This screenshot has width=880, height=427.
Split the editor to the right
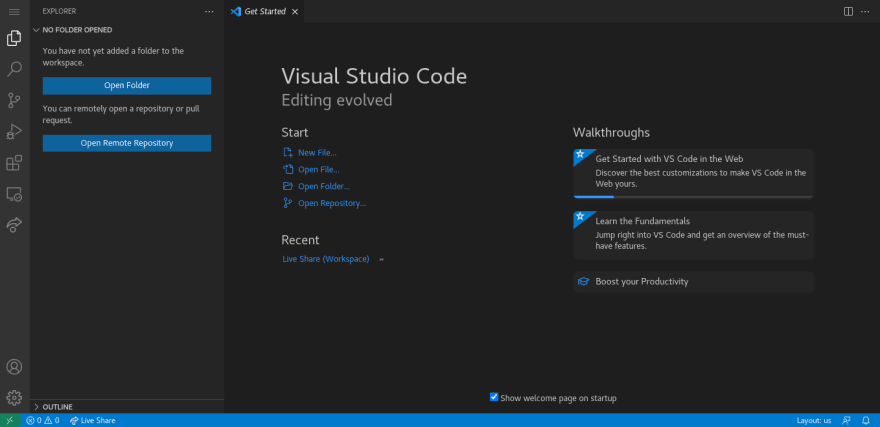[x=849, y=11]
